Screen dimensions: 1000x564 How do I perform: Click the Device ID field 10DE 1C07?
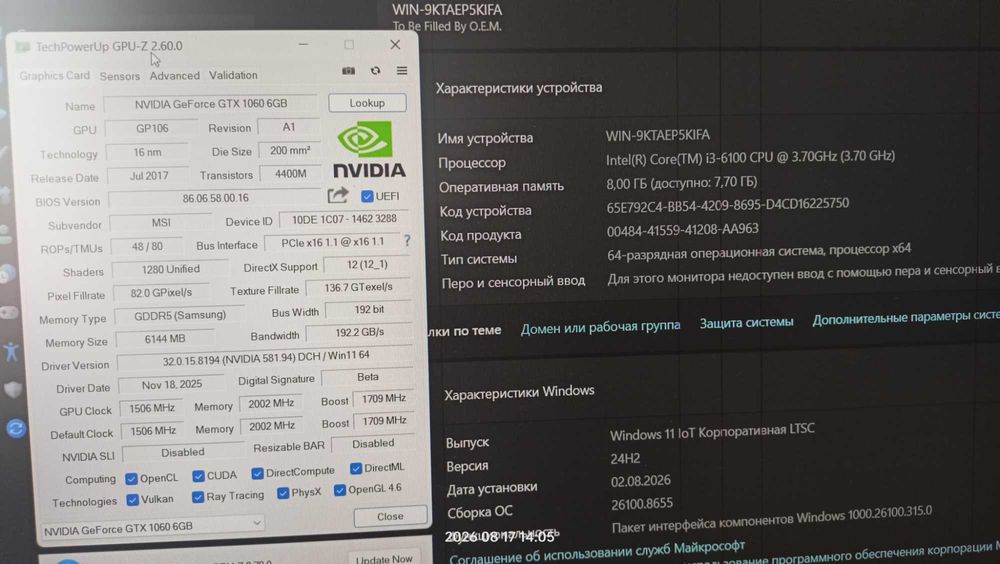pyautogui.click(x=344, y=219)
